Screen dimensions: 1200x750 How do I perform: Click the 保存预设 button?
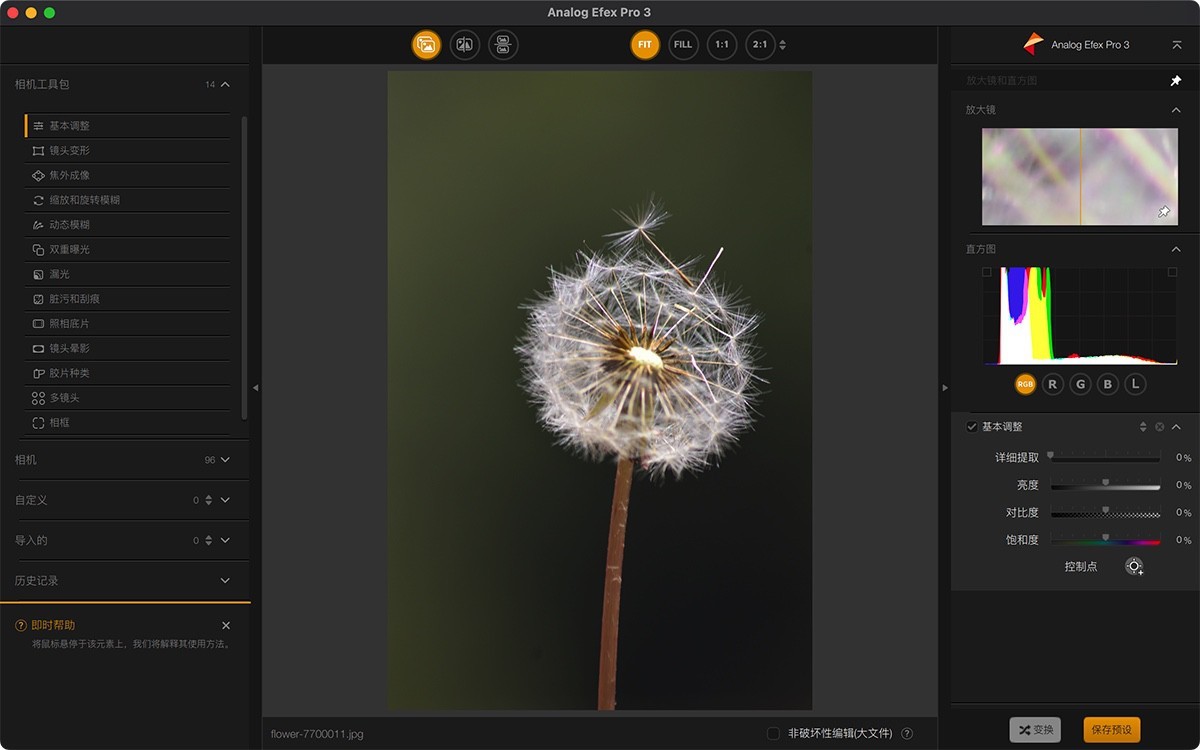coord(1111,730)
